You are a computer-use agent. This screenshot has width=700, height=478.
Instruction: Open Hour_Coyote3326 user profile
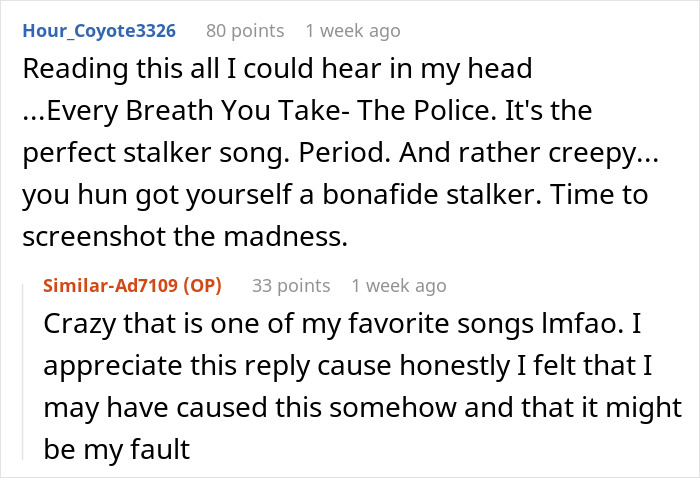coord(99,31)
